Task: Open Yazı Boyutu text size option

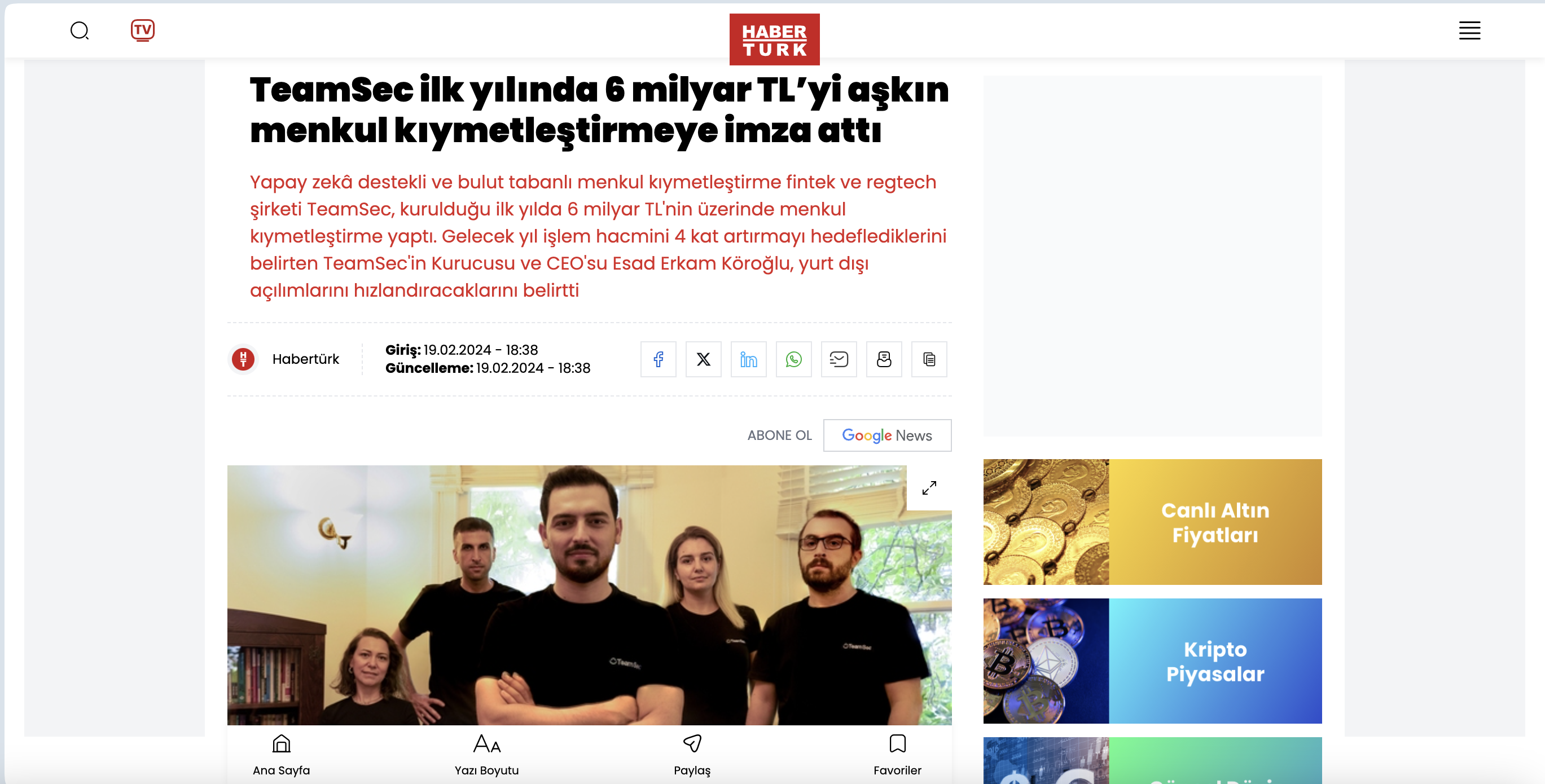Action: pos(486,754)
